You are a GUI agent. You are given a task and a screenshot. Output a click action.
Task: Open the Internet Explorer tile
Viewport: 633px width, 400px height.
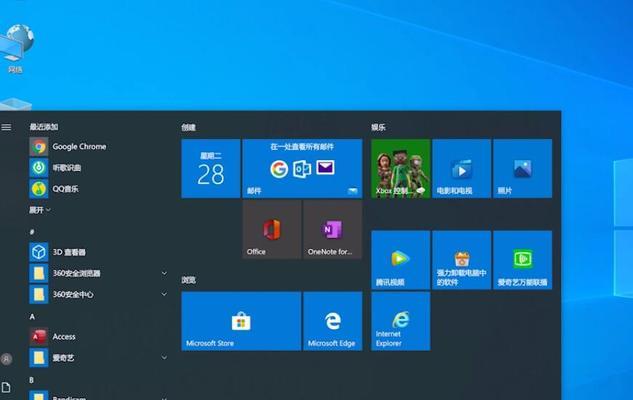400,321
